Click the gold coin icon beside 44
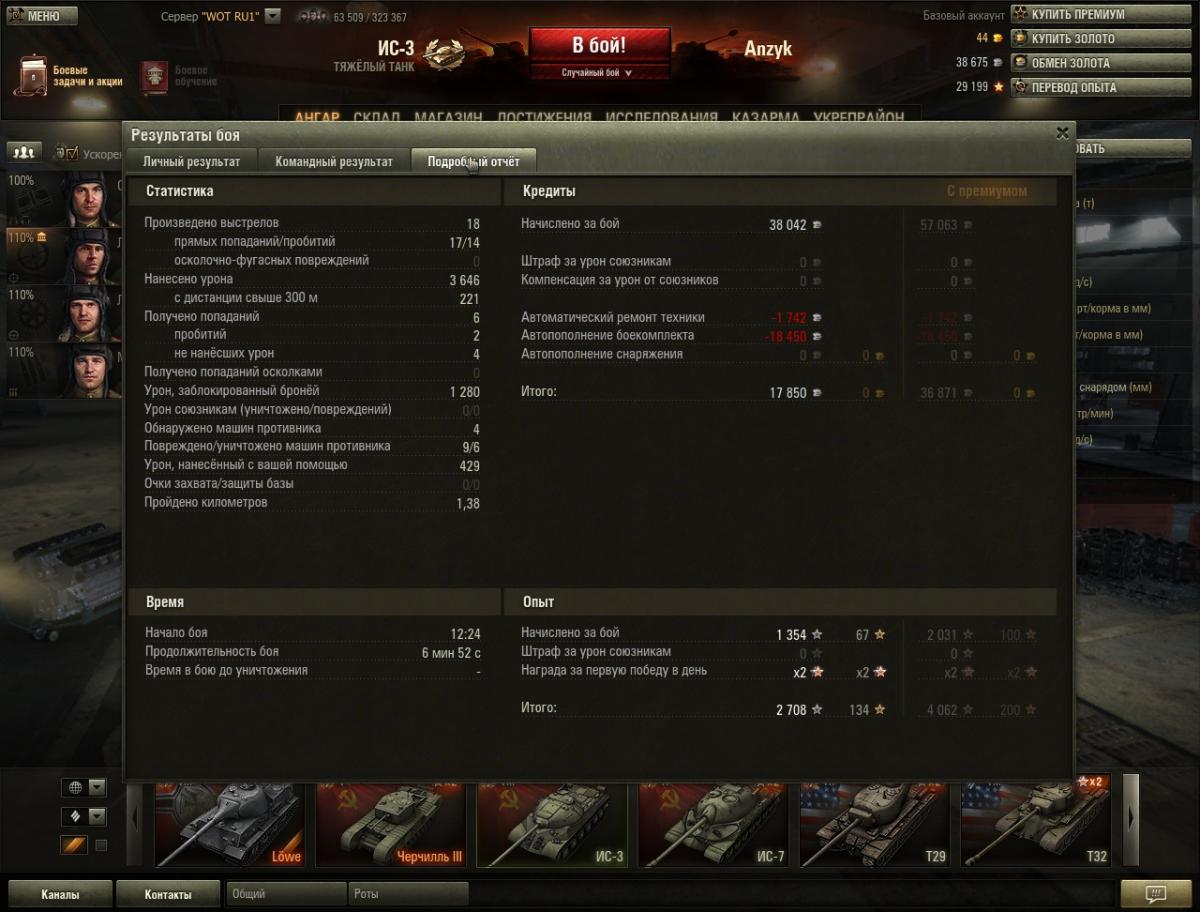 point(997,38)
